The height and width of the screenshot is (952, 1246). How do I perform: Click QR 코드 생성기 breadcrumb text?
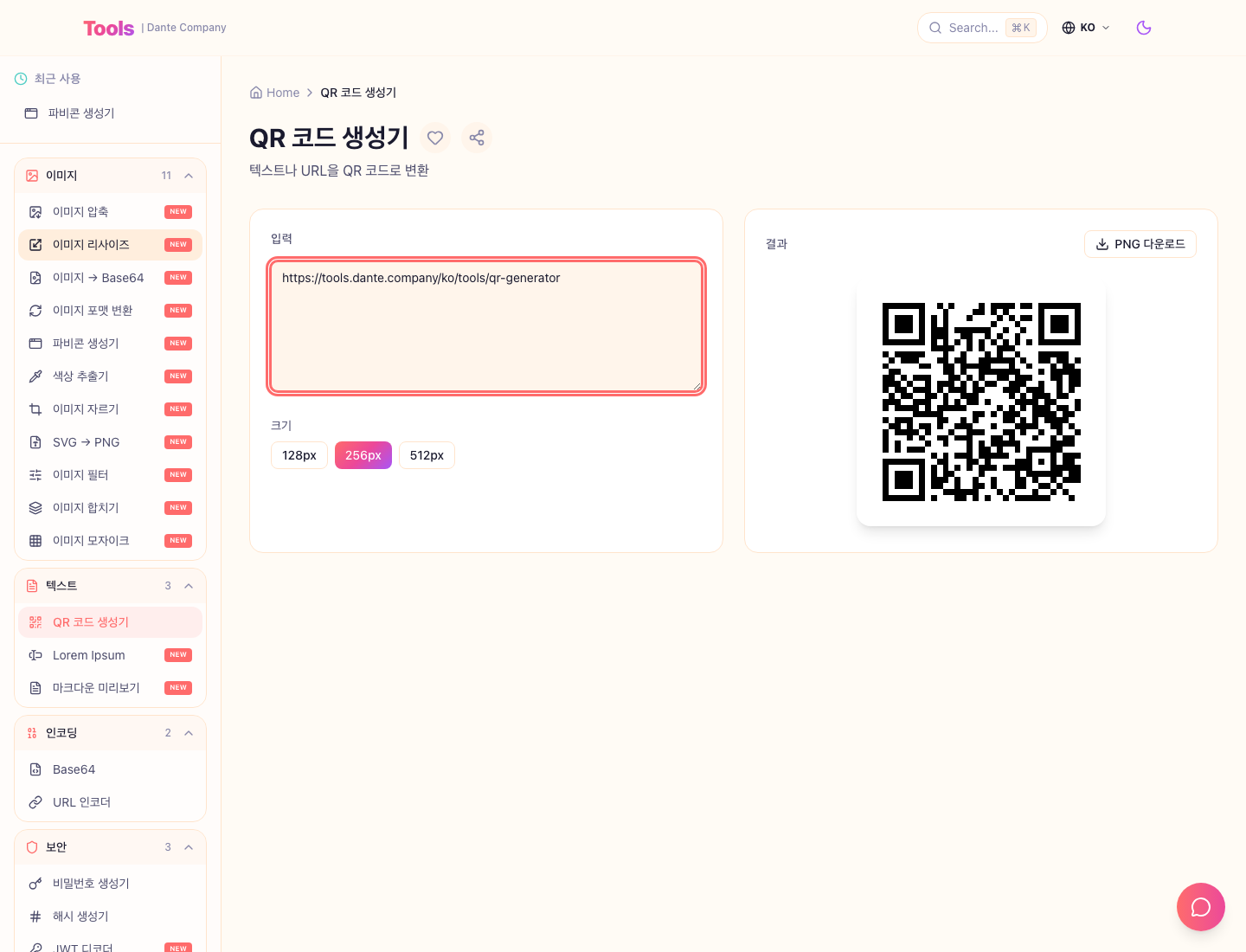coord(358,93)
